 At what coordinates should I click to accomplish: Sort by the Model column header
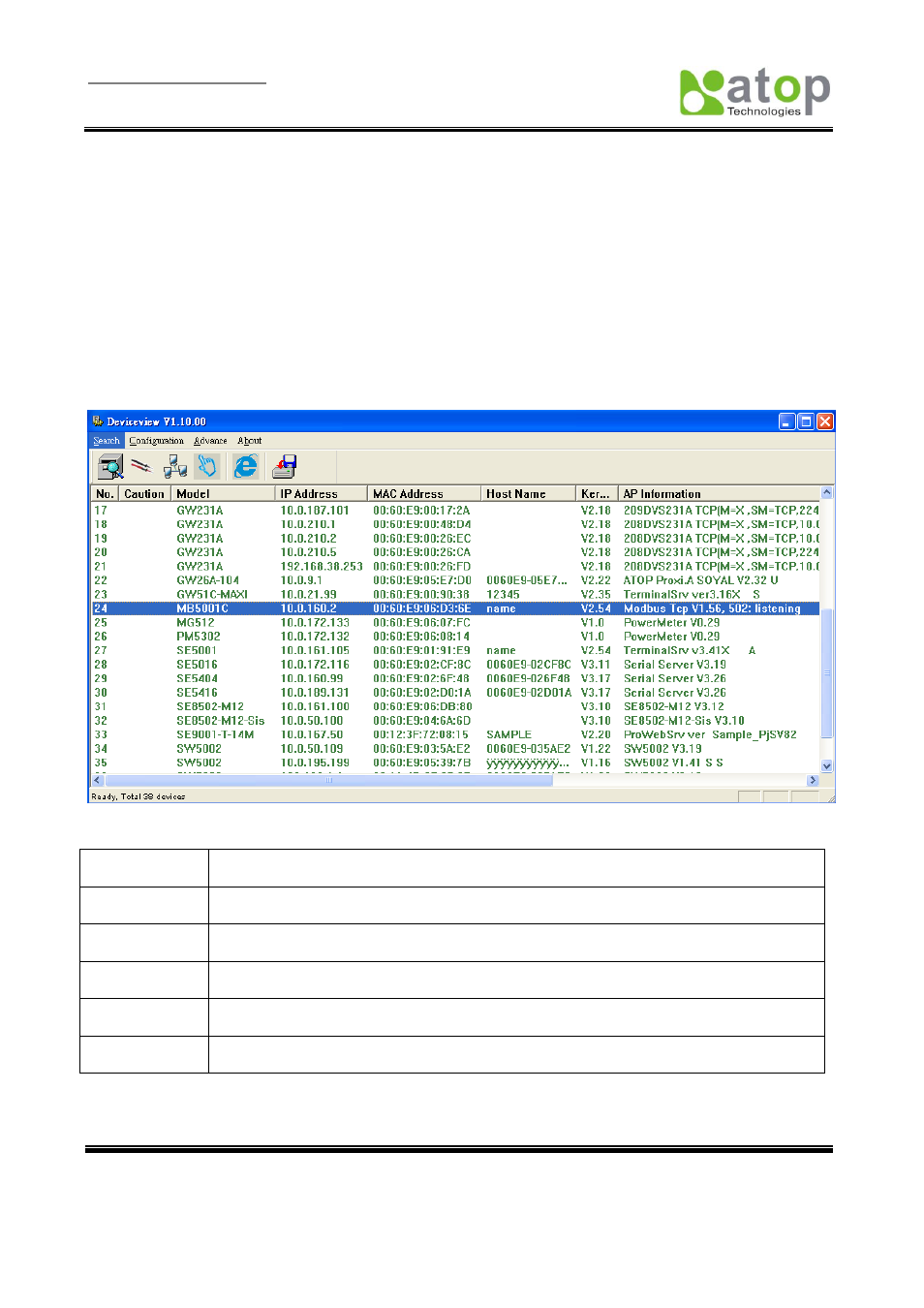[x=223, y=494]
